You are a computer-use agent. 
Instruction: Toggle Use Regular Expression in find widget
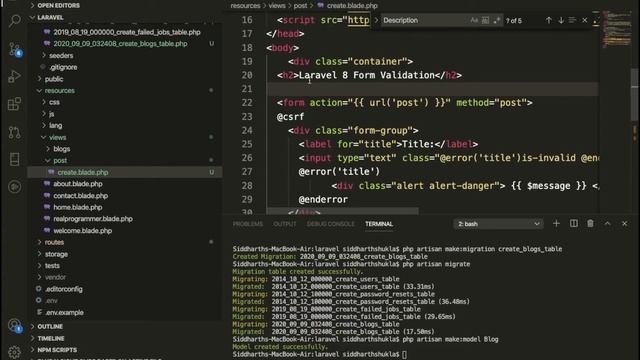coord(497,20)
